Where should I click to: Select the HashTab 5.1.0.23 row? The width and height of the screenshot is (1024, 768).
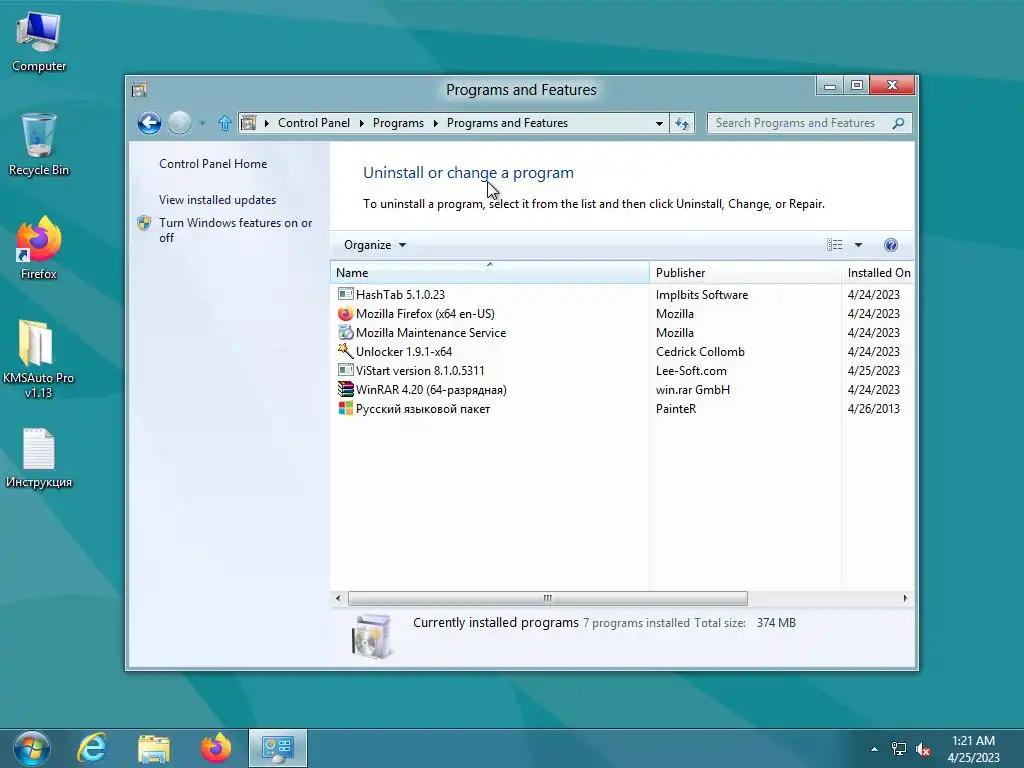[x=622, y=295]
